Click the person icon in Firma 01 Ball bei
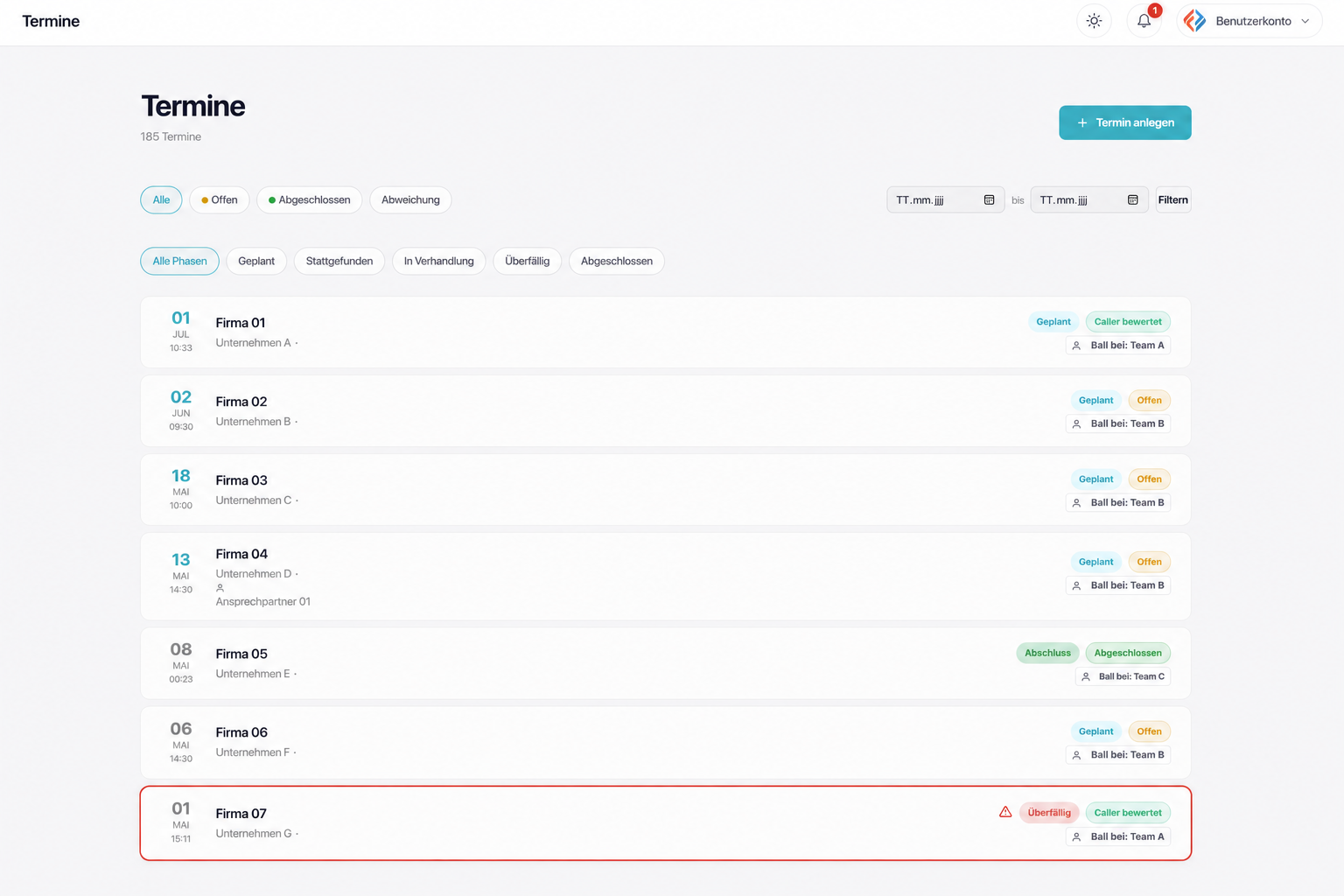1344x896 pixels. (x=1077, y=346)
